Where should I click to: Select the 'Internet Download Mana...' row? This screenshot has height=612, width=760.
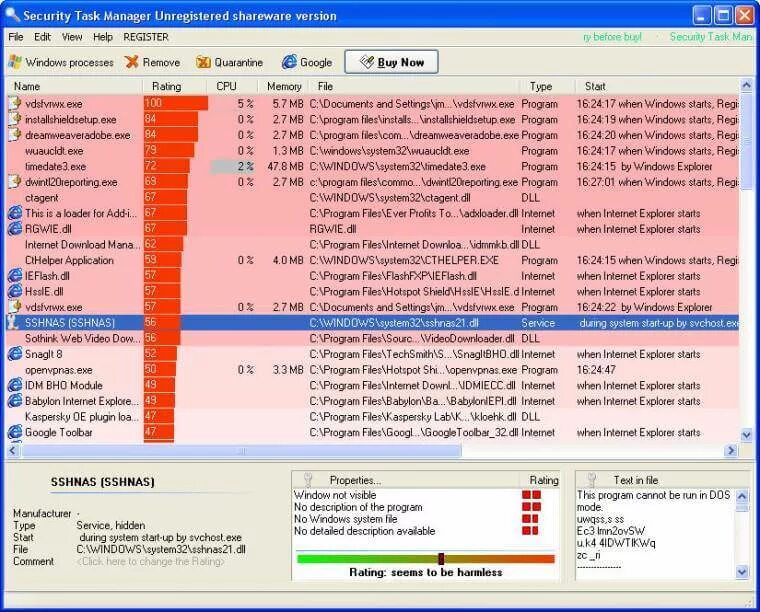pyautogui.click(x=373, y=244)
